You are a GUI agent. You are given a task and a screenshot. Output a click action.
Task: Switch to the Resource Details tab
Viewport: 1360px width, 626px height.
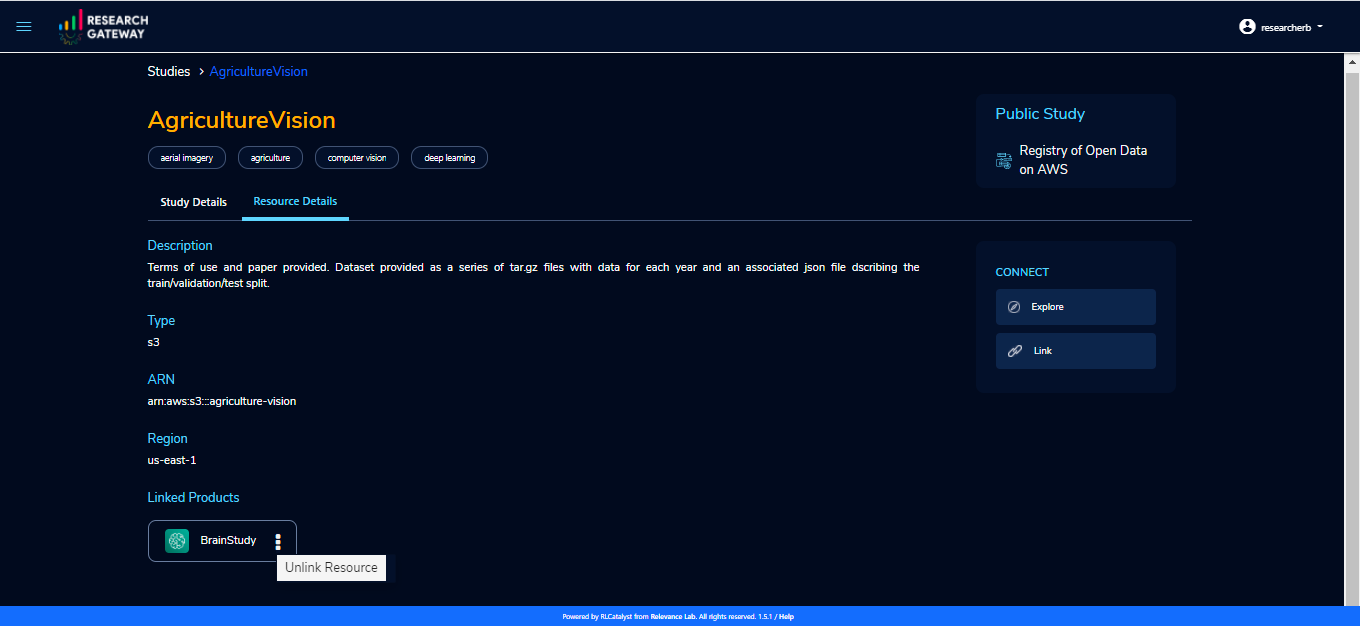295,202
